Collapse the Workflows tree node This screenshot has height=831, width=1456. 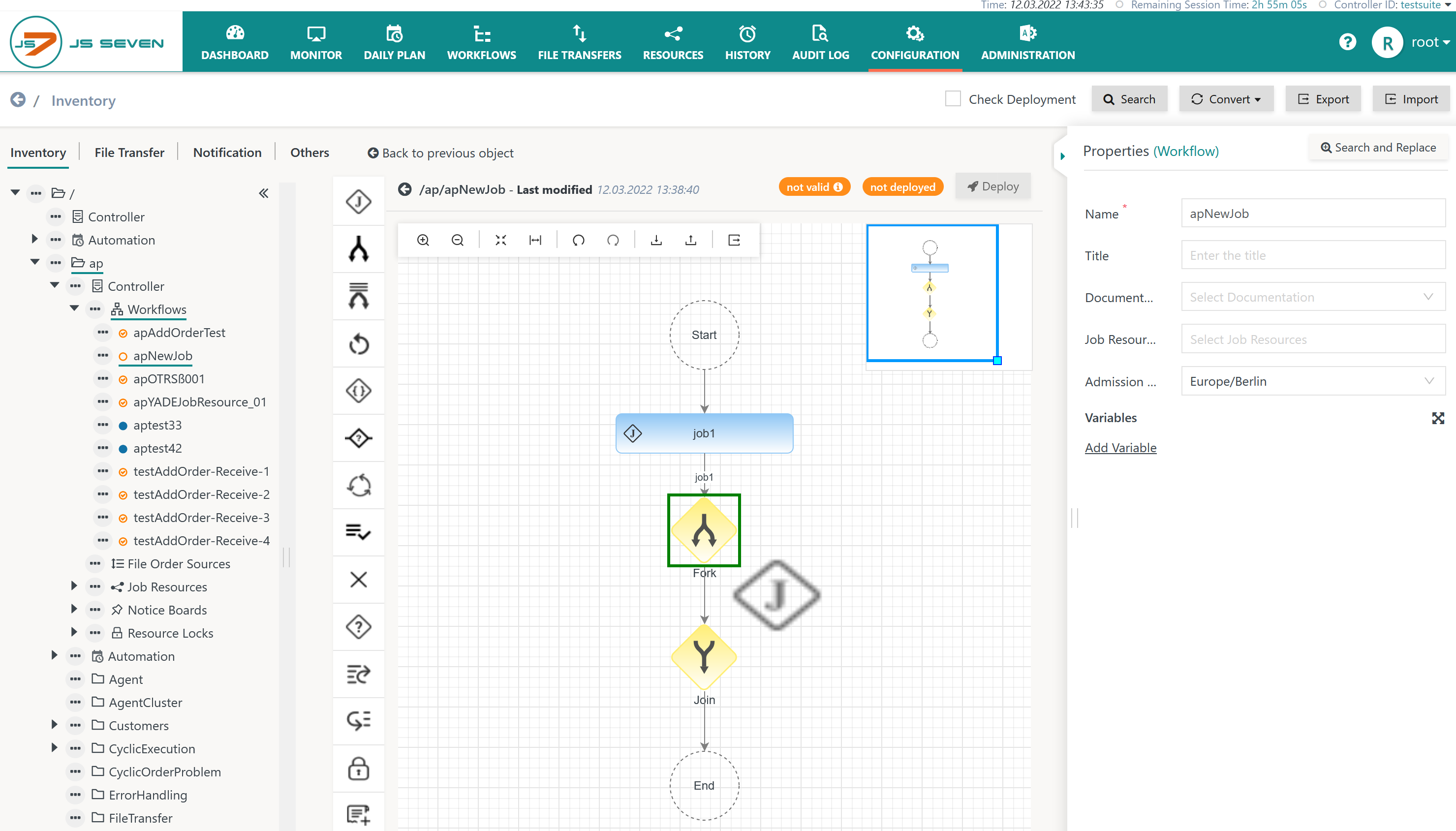pos(74,308)
